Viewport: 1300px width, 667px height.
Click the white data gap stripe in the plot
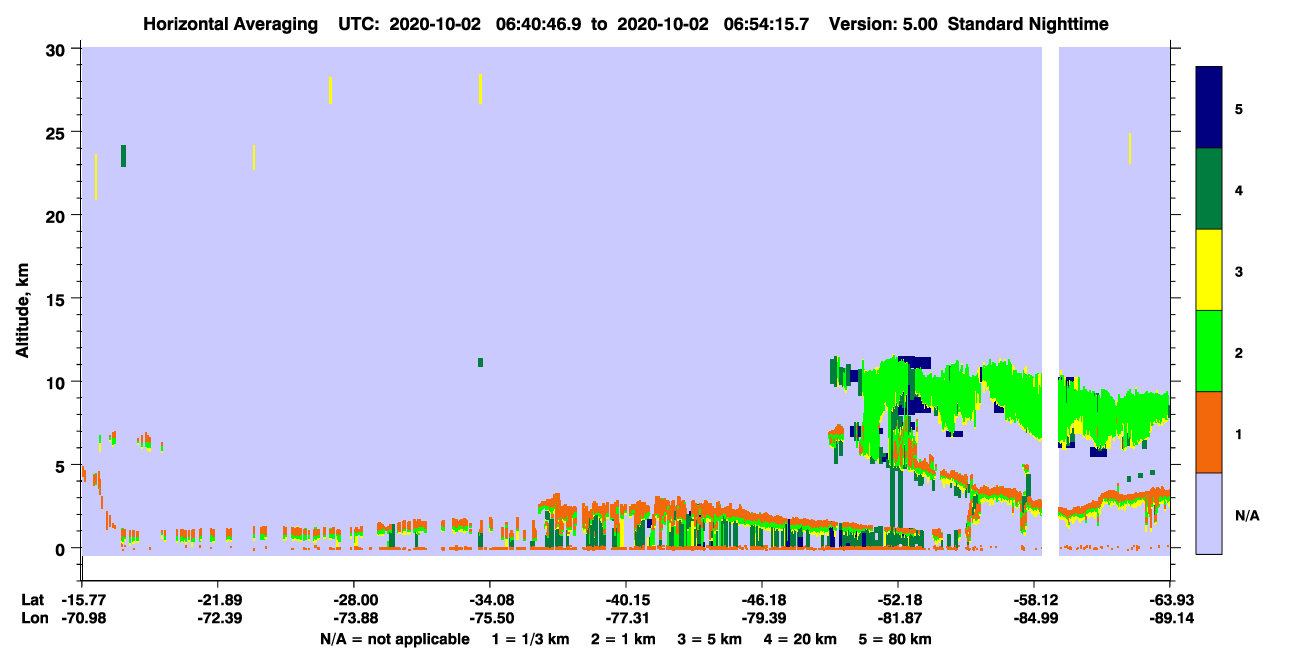(1050, 300)
